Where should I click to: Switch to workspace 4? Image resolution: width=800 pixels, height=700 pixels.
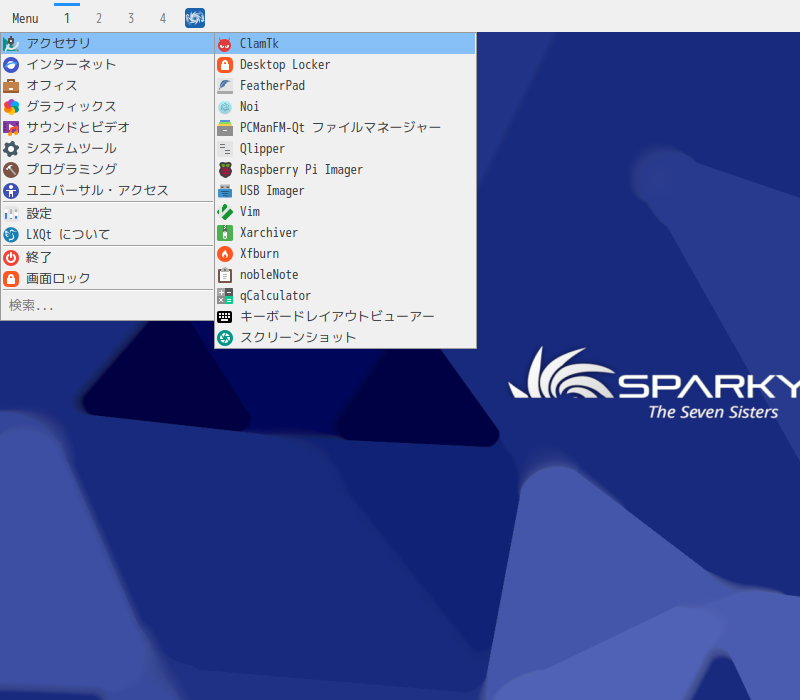(163, 18)
